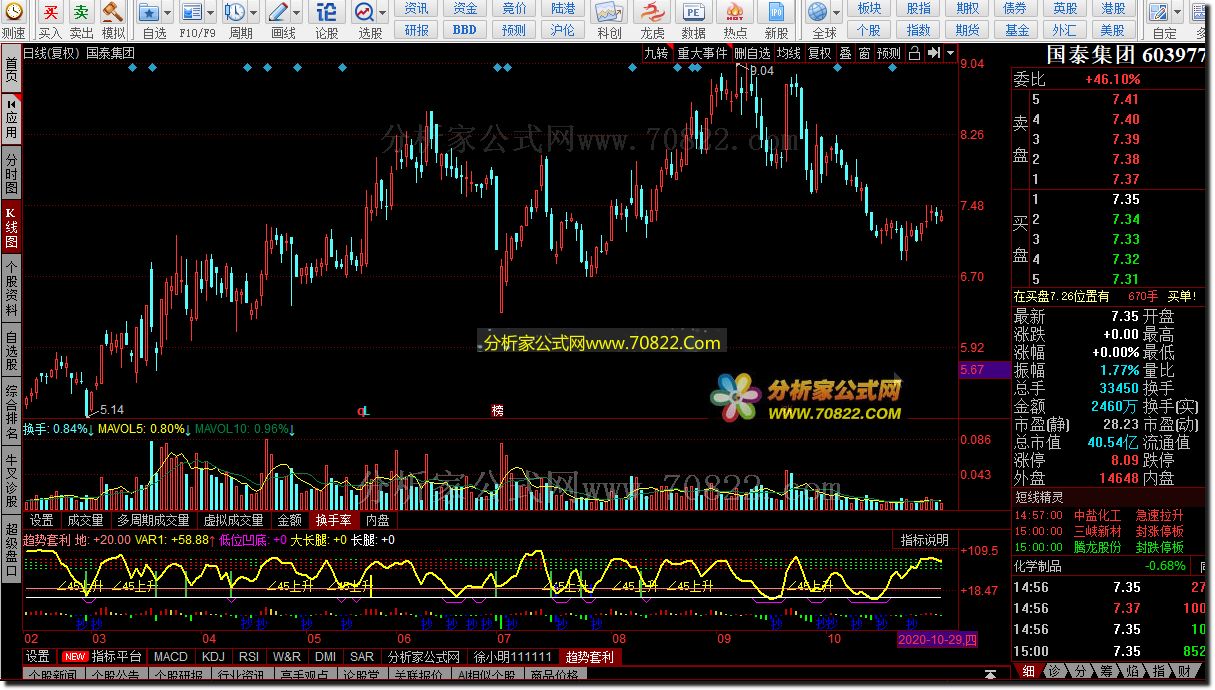This screenshot has width=1215, height=690.
Task: Toggle the 预测 button in chart toolbar
Action: tap(889, 53)
